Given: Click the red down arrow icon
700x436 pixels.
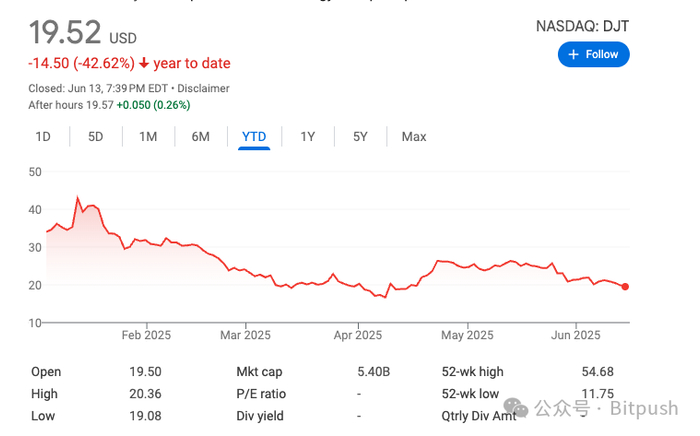Looking at the screenshot, I should coord(144,64).
